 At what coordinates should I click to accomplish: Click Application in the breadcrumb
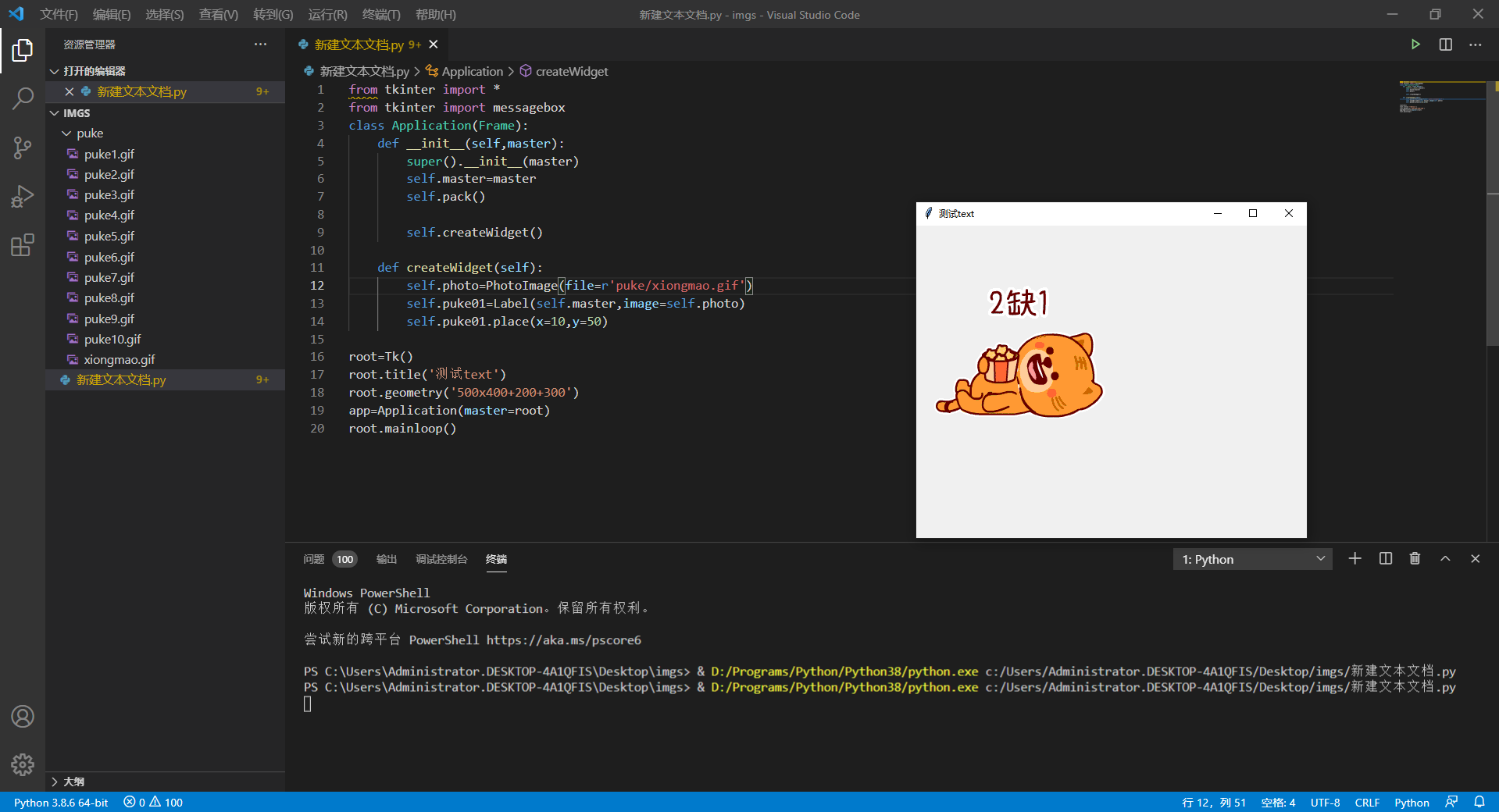coord(472,71)
